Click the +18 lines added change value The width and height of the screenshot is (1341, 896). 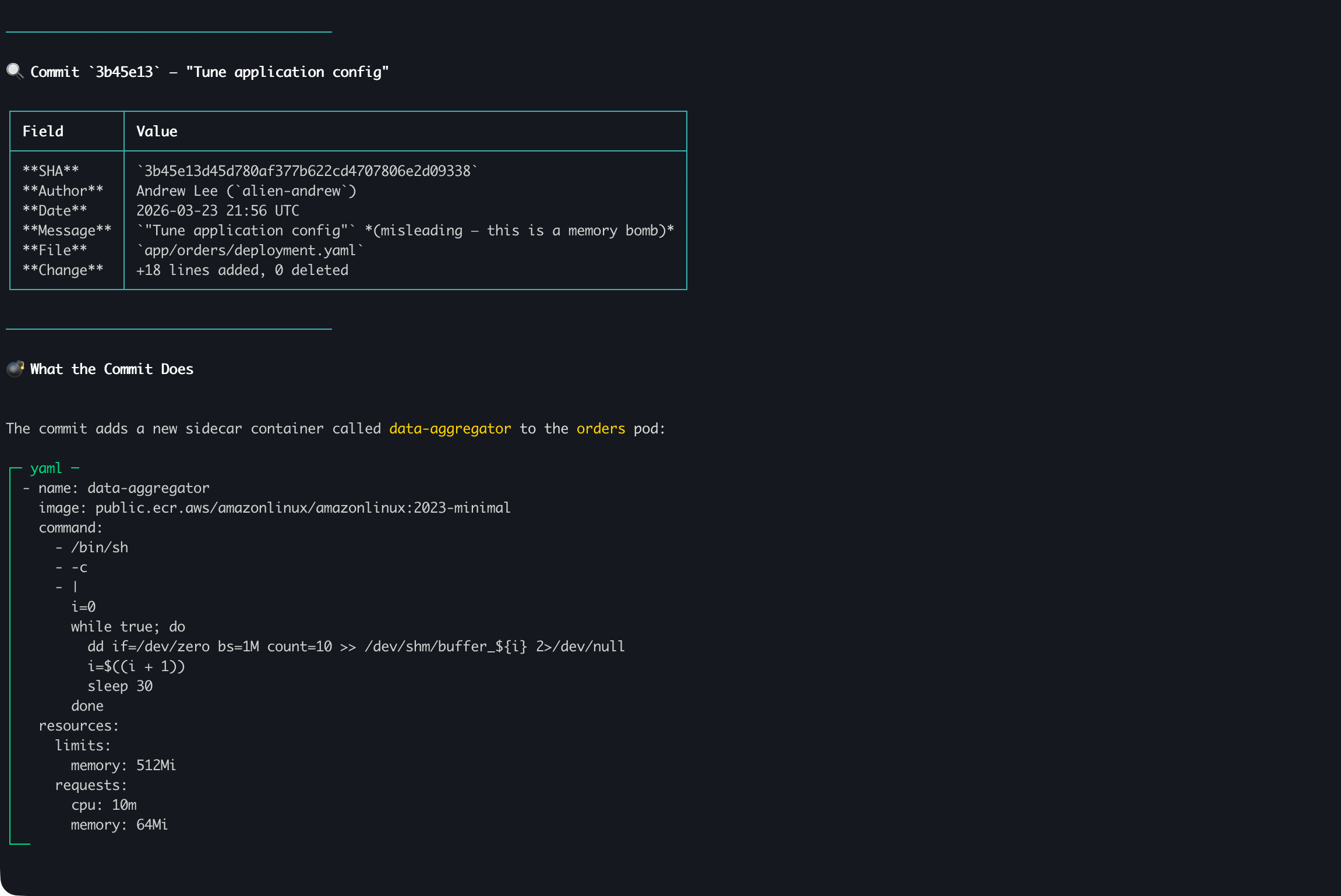(x=242, y=270)
